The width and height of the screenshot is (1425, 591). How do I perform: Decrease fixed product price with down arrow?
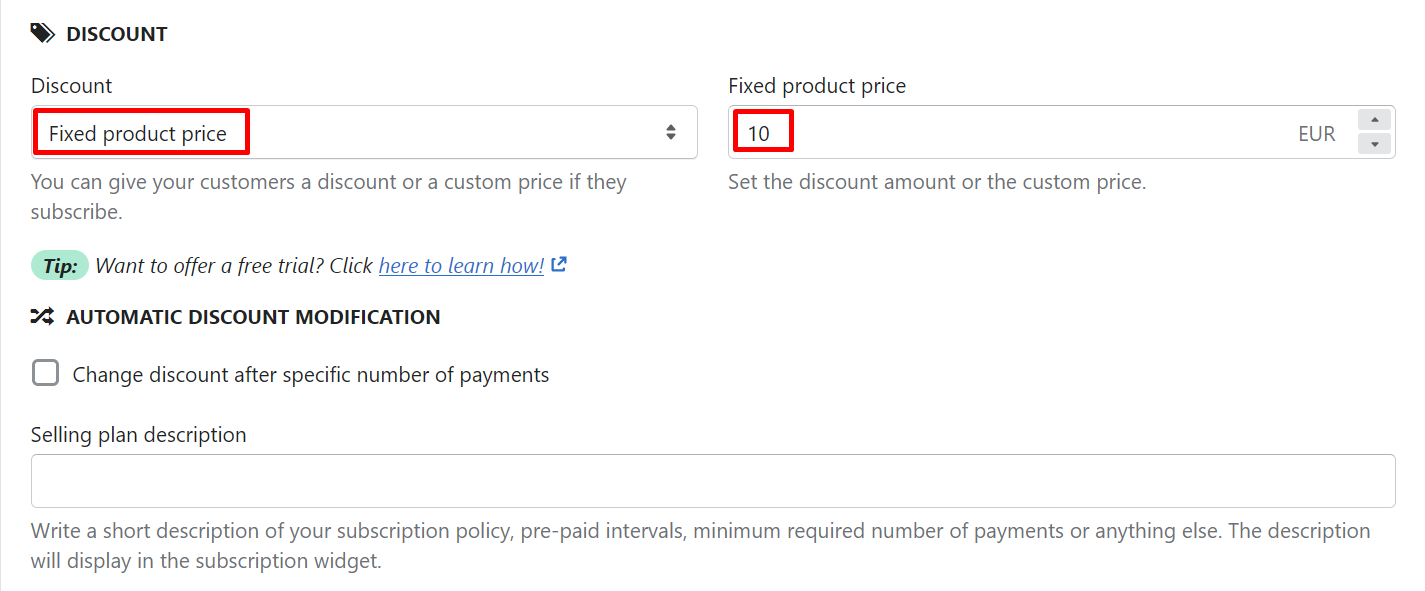tap(1375, 144)
